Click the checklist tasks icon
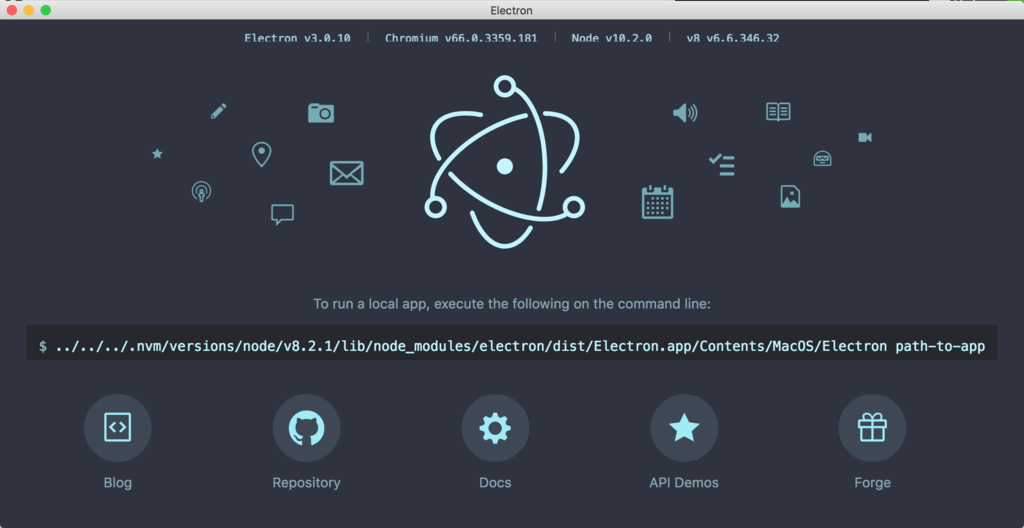Viewport: 1024px width, 528px height. (x=722, y=165)
